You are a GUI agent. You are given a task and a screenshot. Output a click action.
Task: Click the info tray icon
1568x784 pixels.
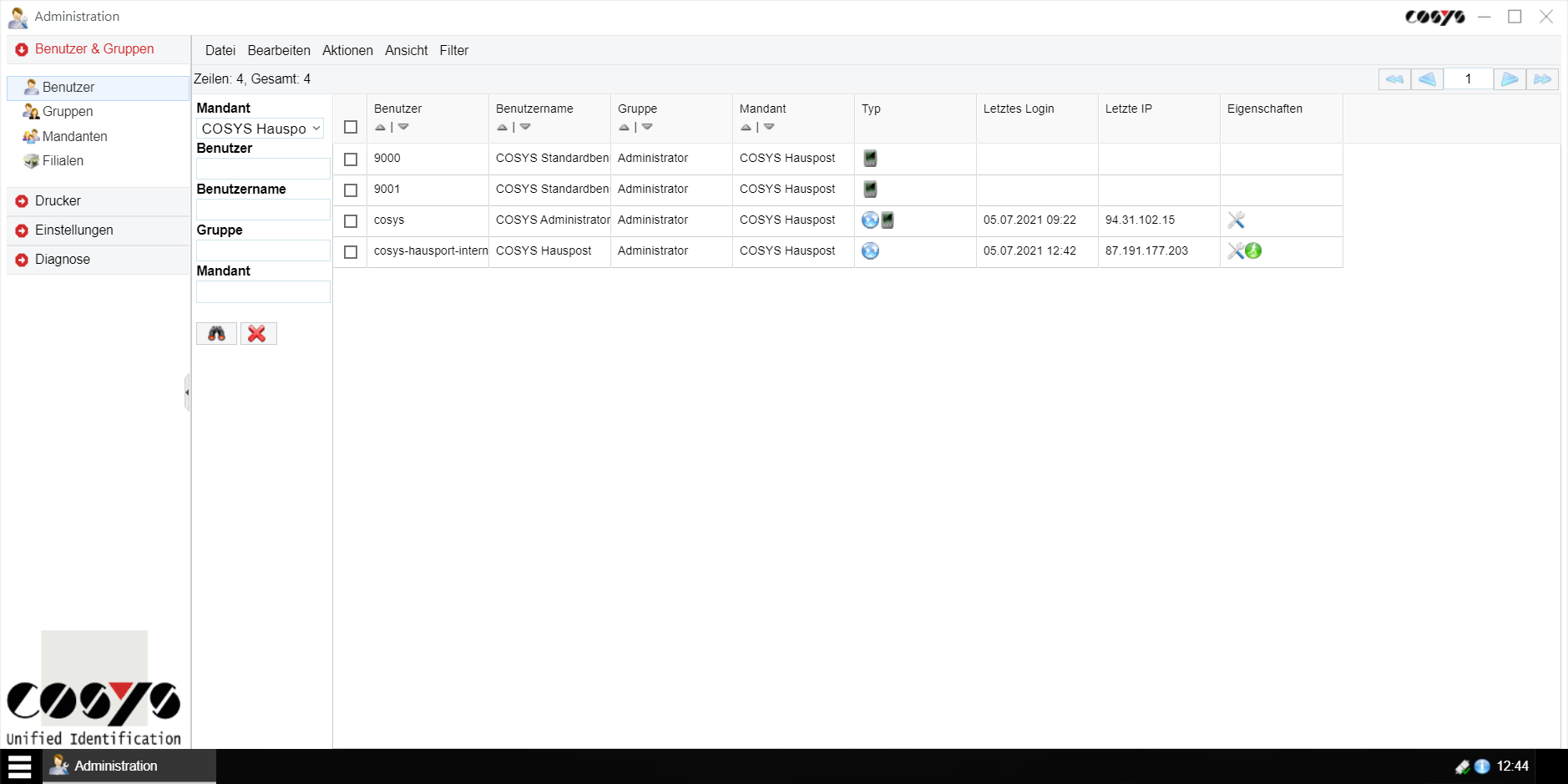pos(1483,766)
